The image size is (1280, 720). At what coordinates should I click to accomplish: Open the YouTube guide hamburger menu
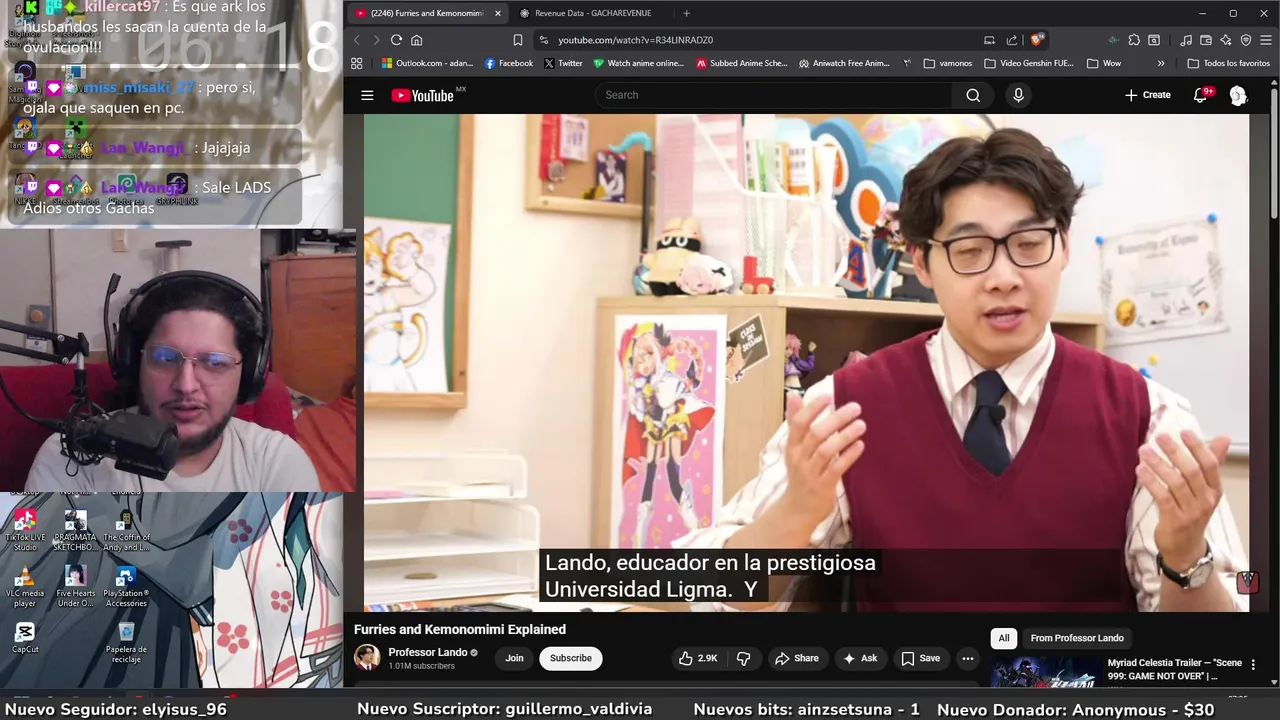click(x=367, y=95)
